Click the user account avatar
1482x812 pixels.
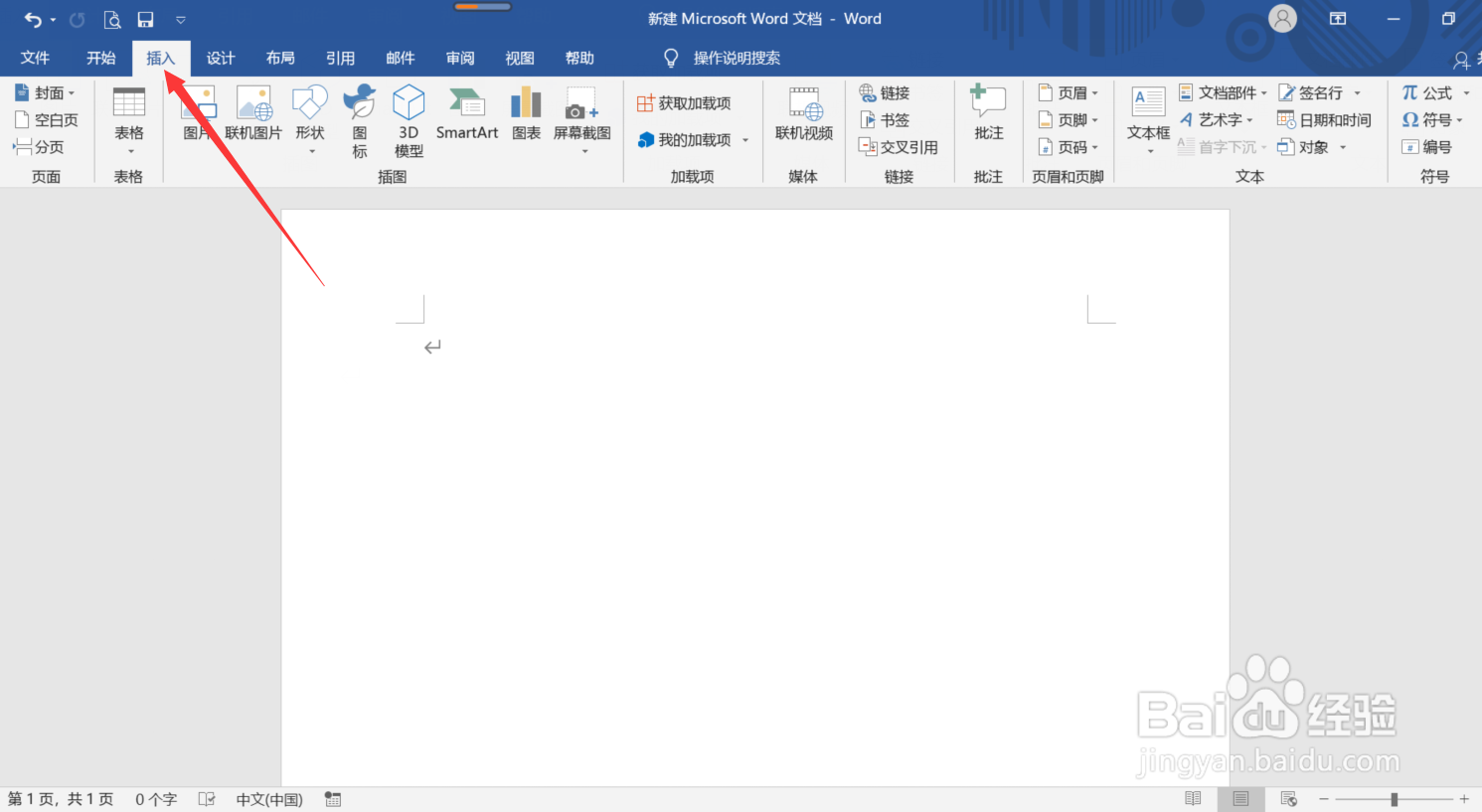[x=1283, y=19]
